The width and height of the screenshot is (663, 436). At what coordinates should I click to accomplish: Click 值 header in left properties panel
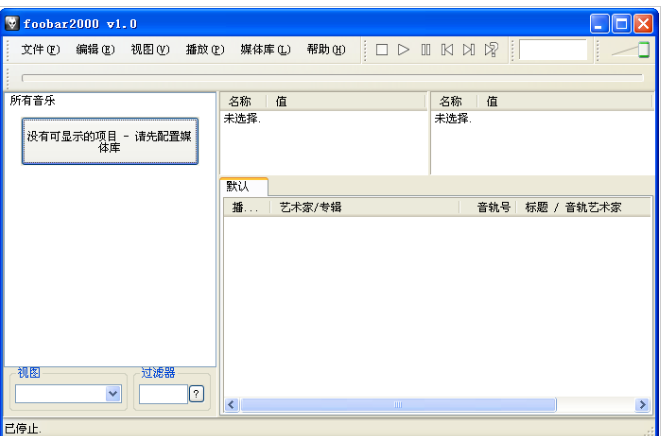click(x=347, y=101)
